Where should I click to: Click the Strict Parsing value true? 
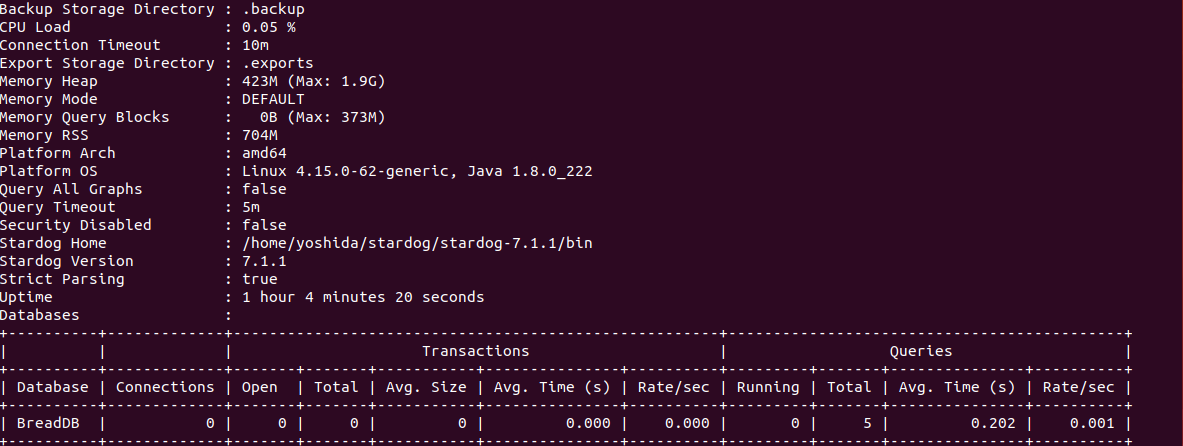tap(260, 279)
